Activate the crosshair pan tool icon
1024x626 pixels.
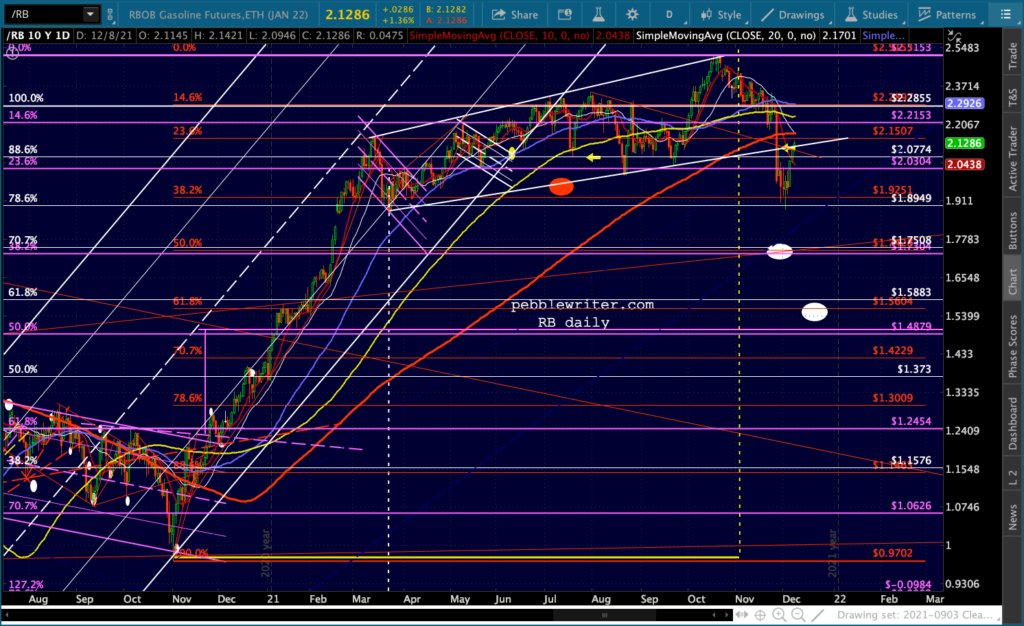point(760,614)
